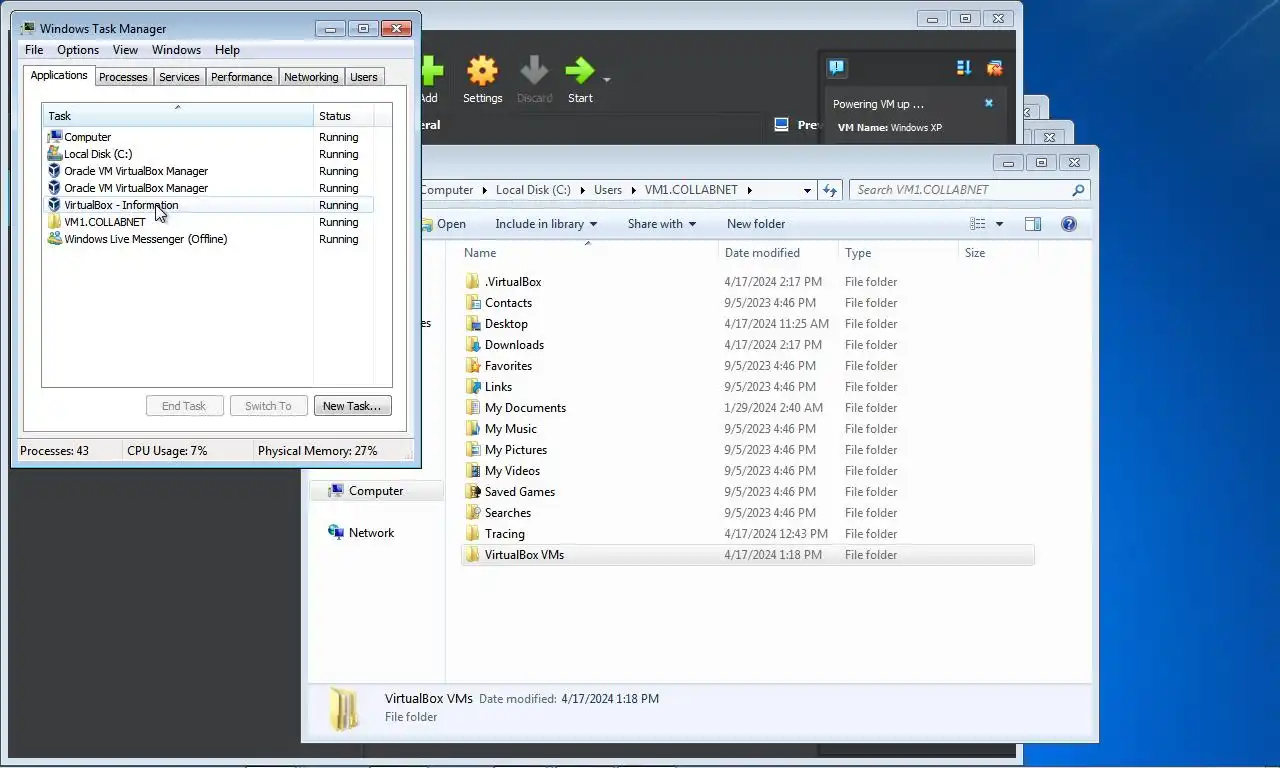Open address bar previous locations dropdown

point(807,190)
